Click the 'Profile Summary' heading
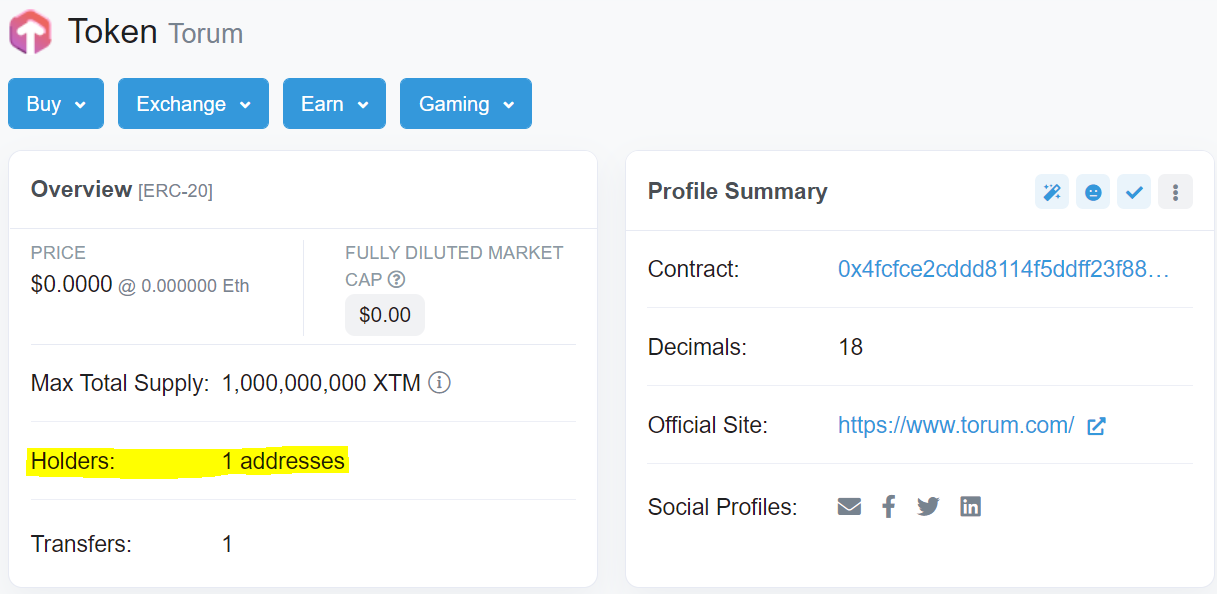 (738, 192)
